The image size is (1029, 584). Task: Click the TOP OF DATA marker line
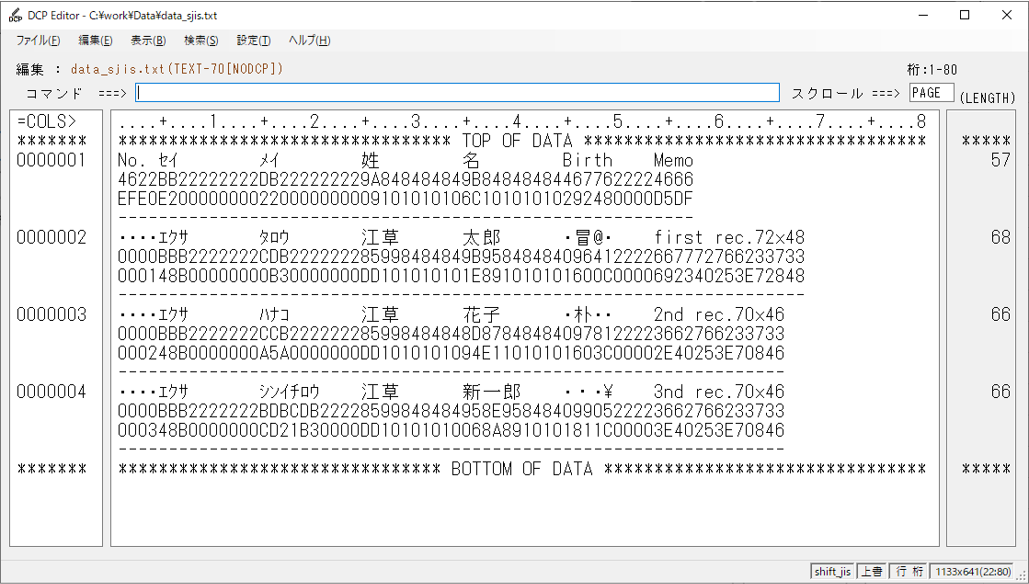[522, 140]
